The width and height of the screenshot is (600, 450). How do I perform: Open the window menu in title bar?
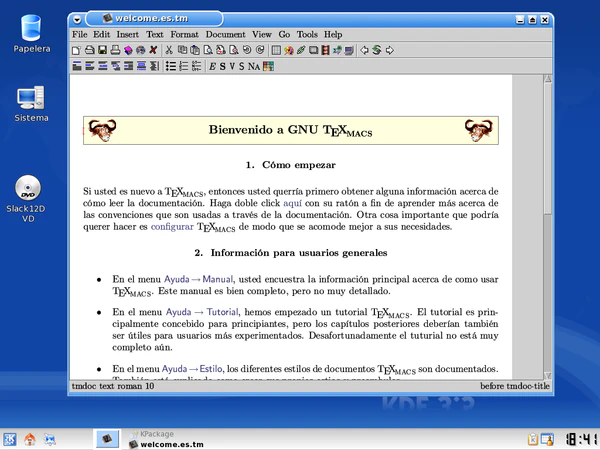click(x=78, y=18)
